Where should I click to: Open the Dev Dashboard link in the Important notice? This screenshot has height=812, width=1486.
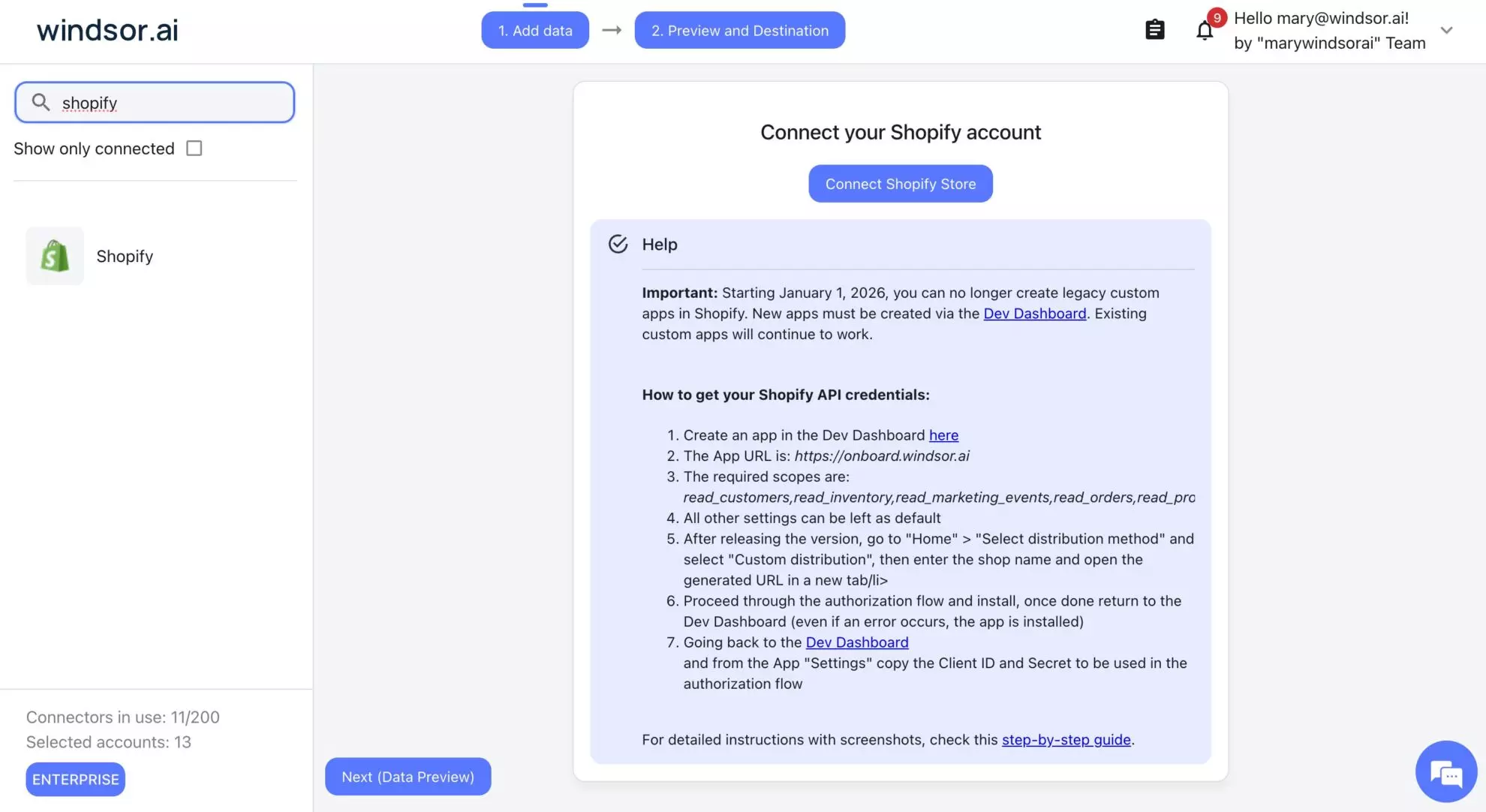[1035, 313]
